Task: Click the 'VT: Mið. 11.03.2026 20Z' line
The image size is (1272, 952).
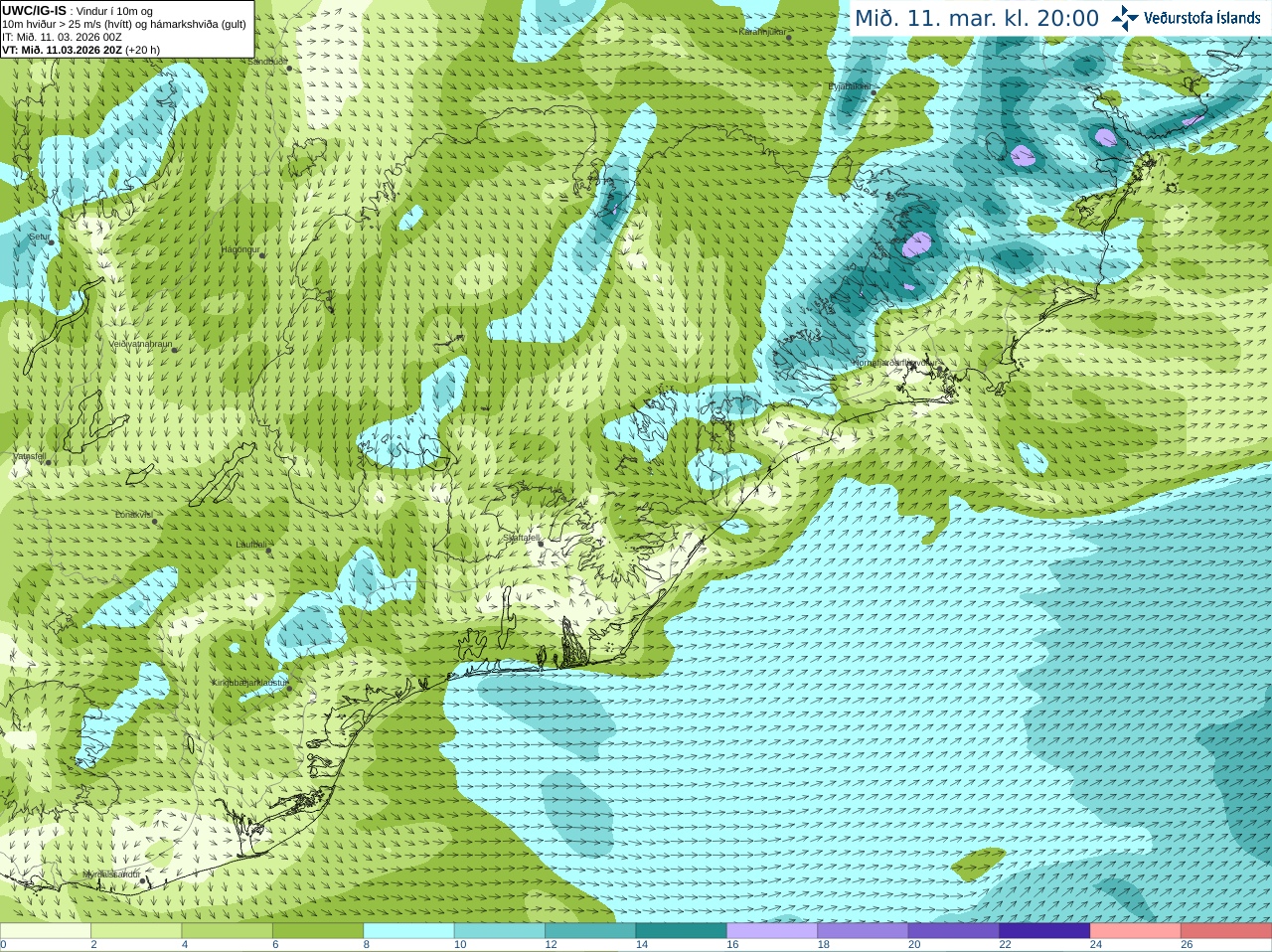Action: 80,50
